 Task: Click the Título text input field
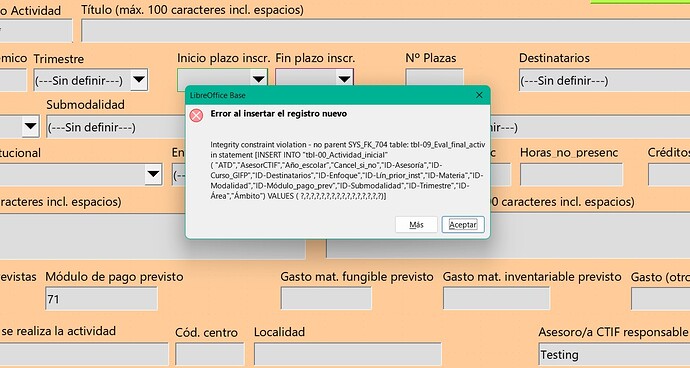point(385,31)
